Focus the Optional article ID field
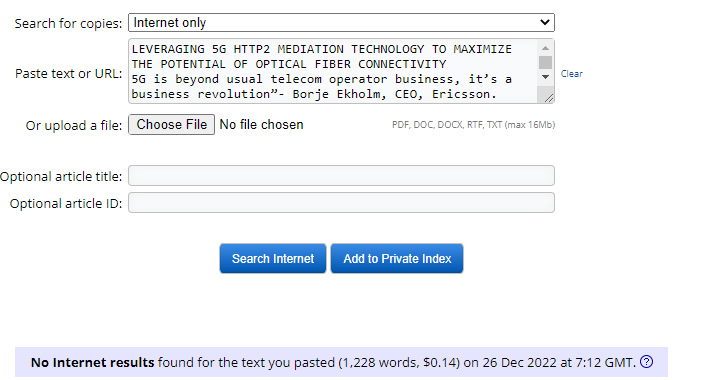 pos(341,203)
